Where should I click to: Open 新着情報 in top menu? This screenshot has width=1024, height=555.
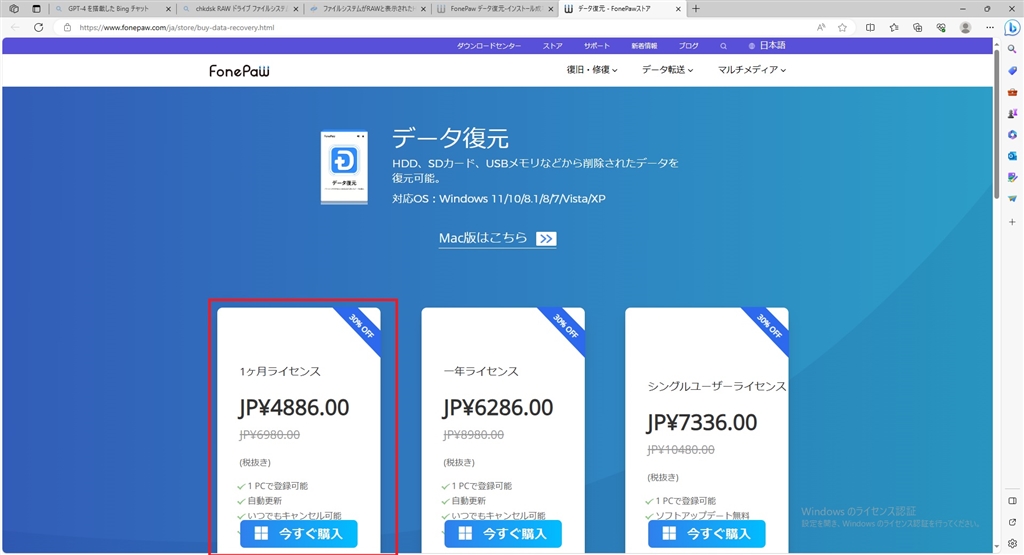tap(644, 46)
